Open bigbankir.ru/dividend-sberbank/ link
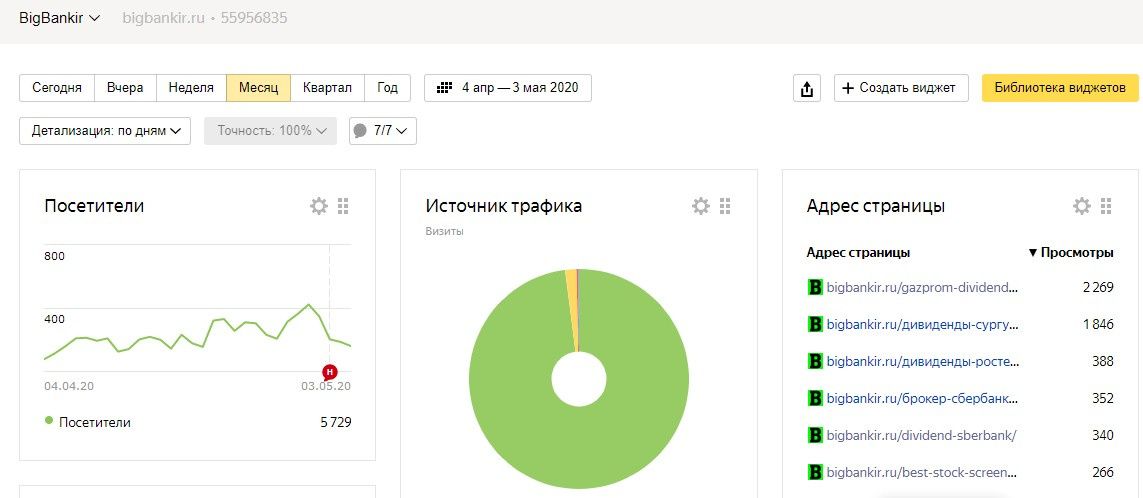This screenshot has height=498, width=1143. pos(921,435)
